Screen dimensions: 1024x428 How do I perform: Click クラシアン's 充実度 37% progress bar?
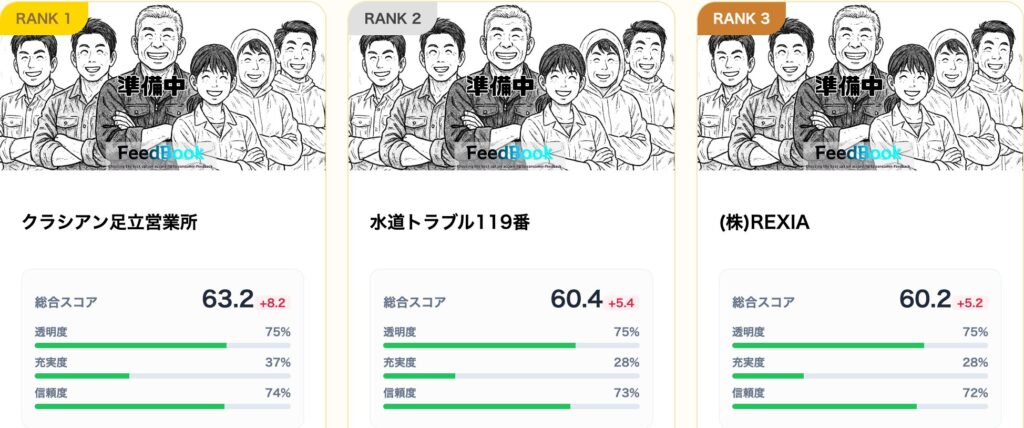pyautogui.click(x=162, y=376)
